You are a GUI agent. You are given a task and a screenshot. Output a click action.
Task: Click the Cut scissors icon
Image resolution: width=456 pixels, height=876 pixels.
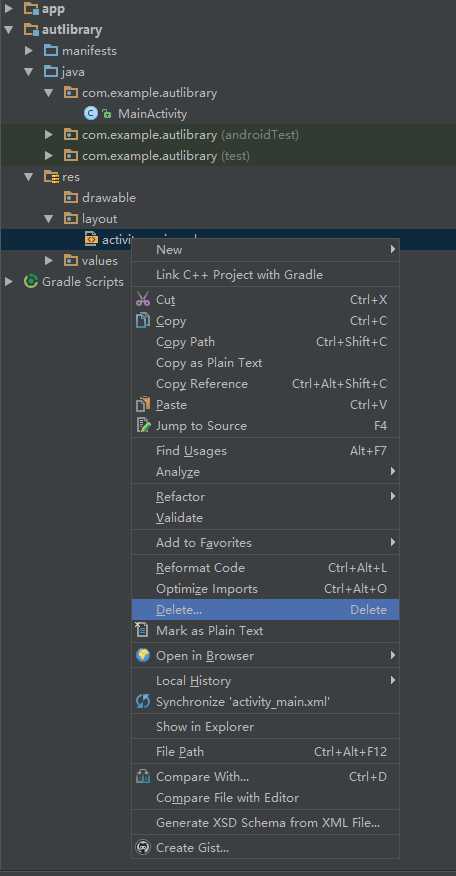[143, 299]
